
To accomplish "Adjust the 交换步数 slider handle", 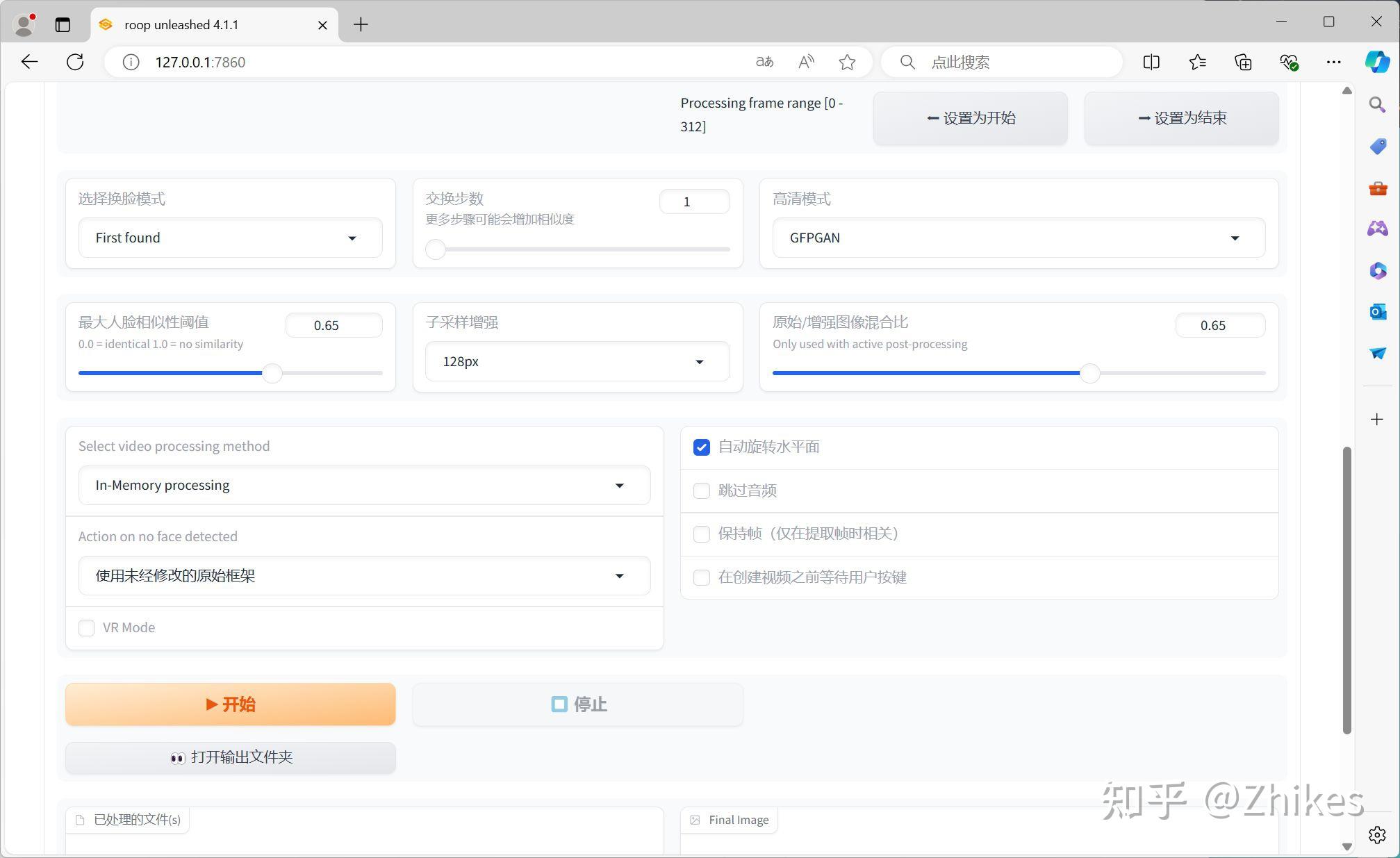I will 435,249.
